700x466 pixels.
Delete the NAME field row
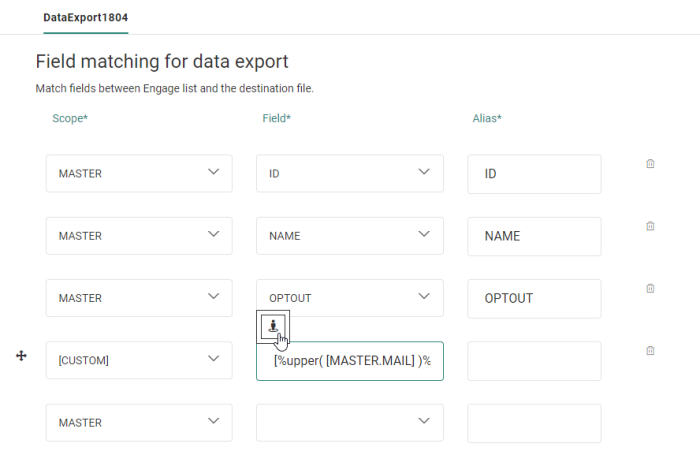coord(650,227)
